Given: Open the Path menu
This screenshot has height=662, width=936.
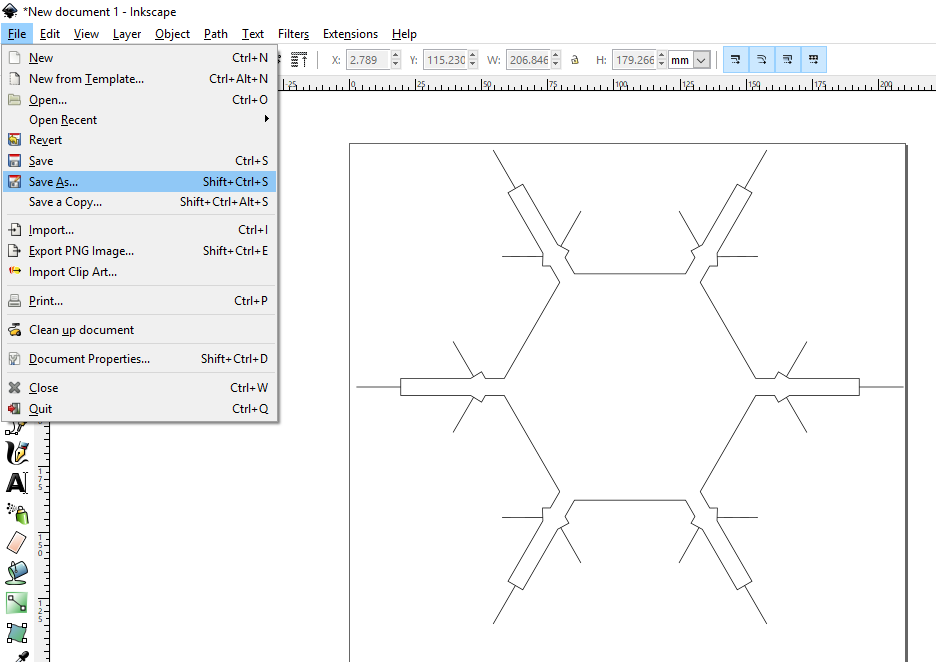Looking at the screenshot, I should click(x=215, y=33).
